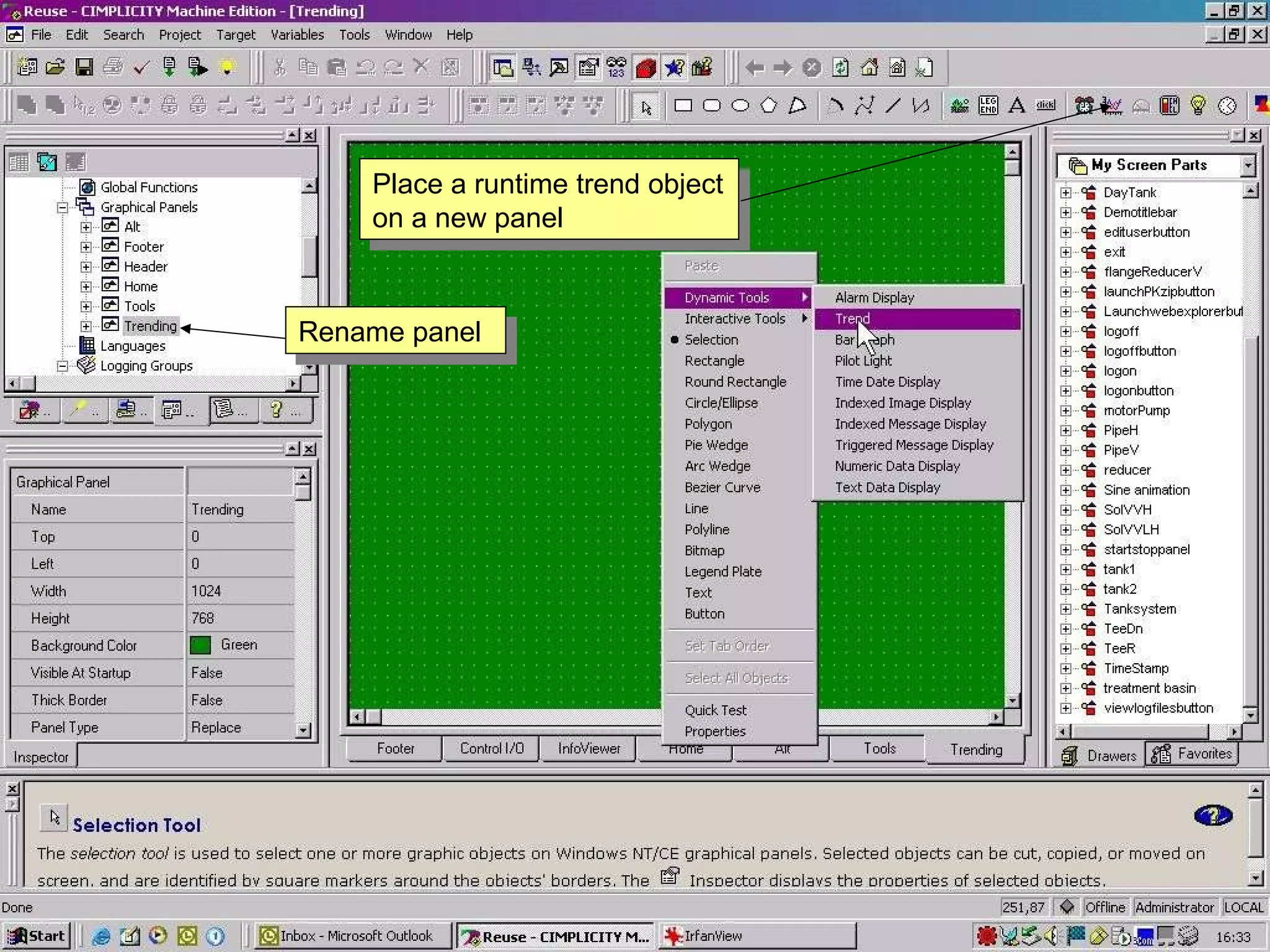
Task: Click the Trend tool icon in toolbar
Action: (x=1112, y=106)
